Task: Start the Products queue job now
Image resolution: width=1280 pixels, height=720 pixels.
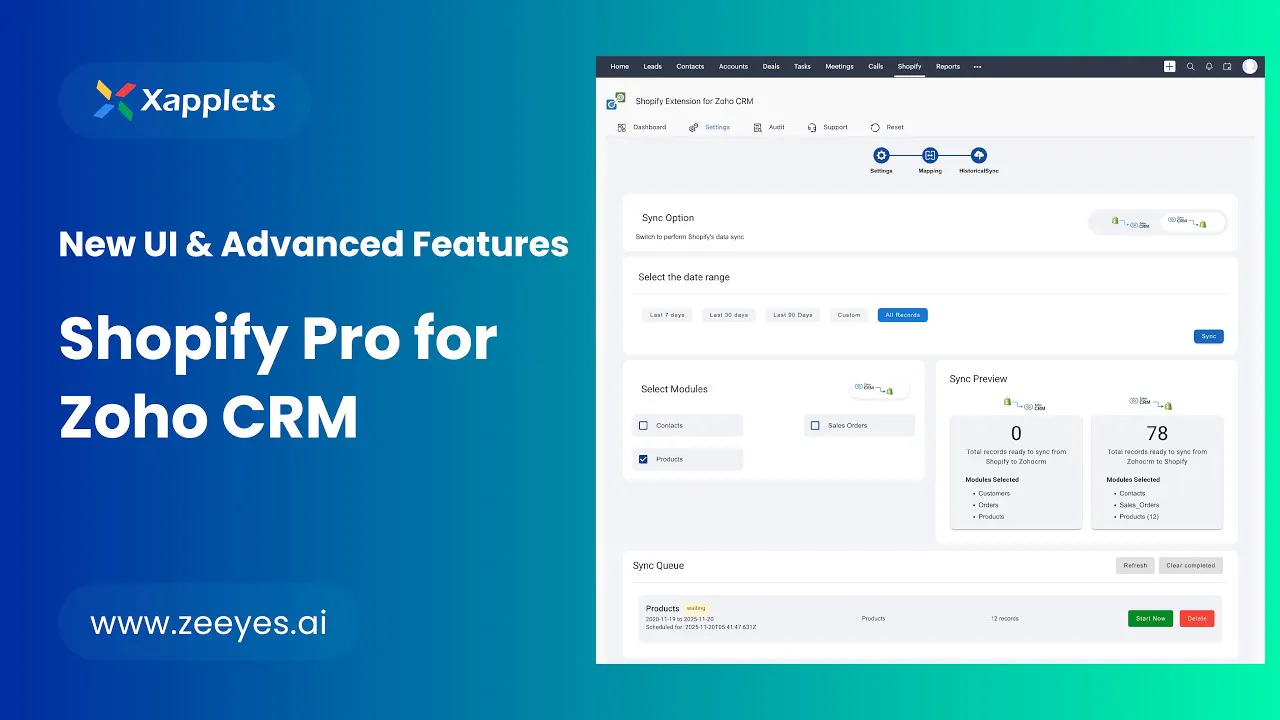Action: (x=1151, y=619)
